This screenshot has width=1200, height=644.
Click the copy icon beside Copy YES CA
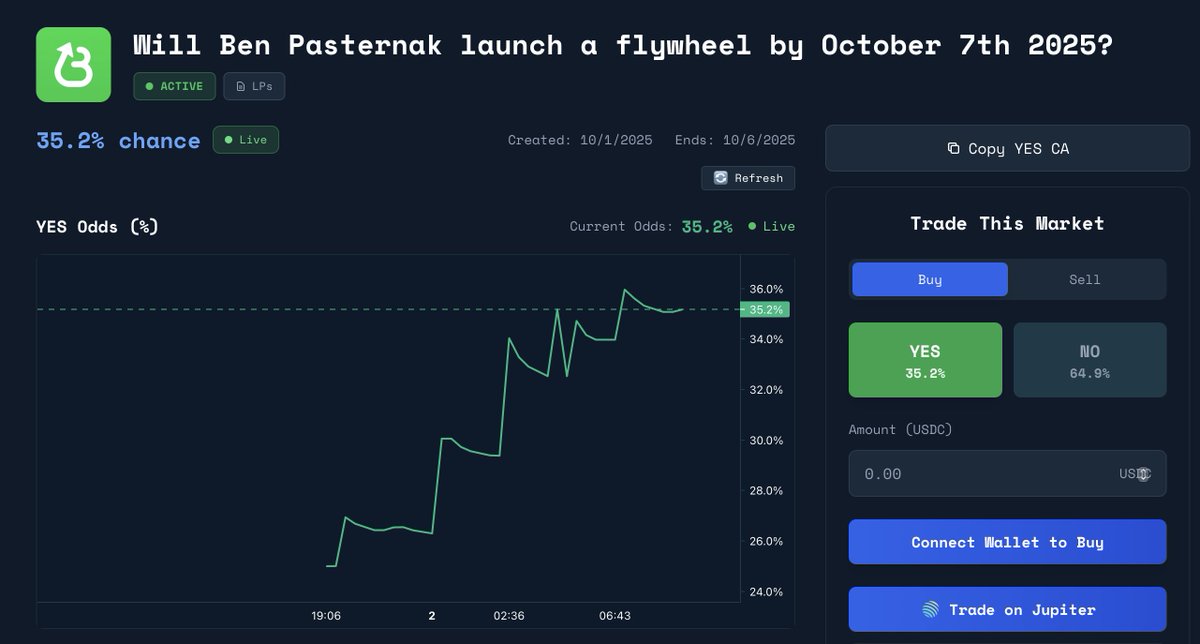tap(953, 148)
